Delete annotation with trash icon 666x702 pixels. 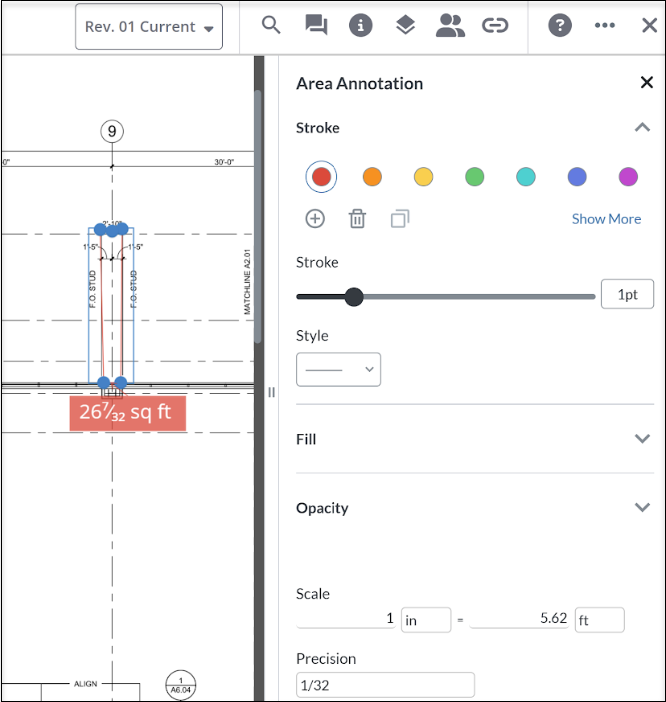click(357, 219)
